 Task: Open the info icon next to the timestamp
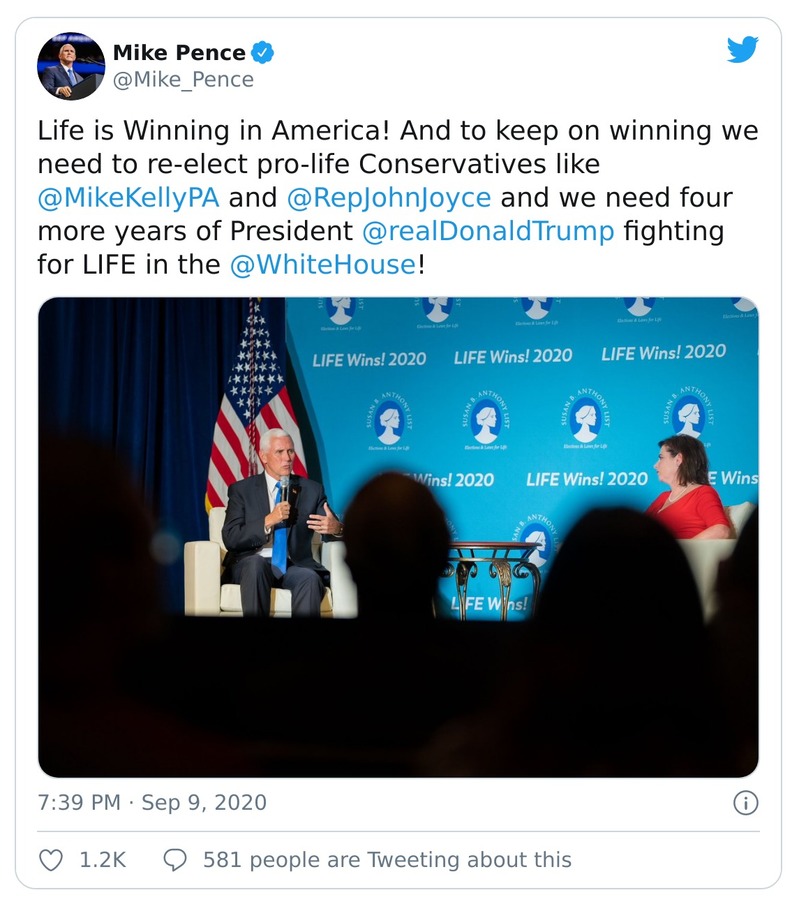tap(744, 801)
